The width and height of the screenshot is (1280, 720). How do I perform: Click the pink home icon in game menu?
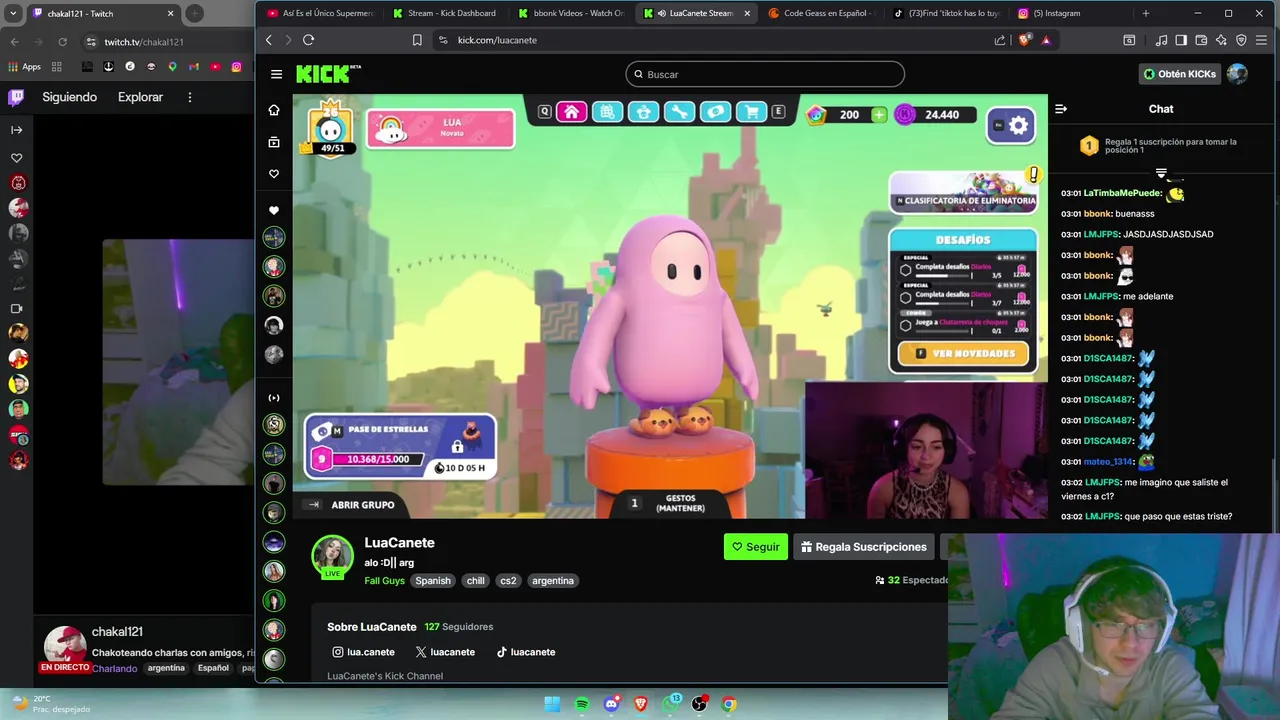(x=571, y=112)
